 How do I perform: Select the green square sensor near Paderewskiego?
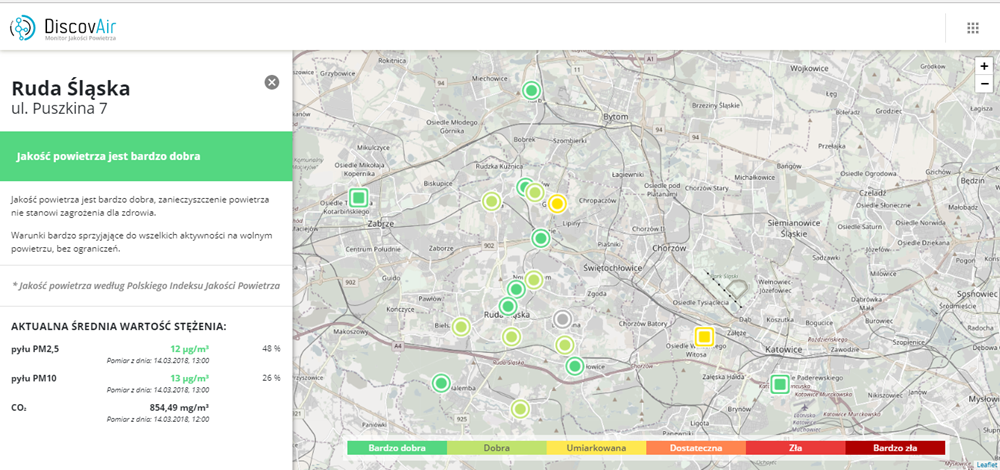(x=780, y=383)
